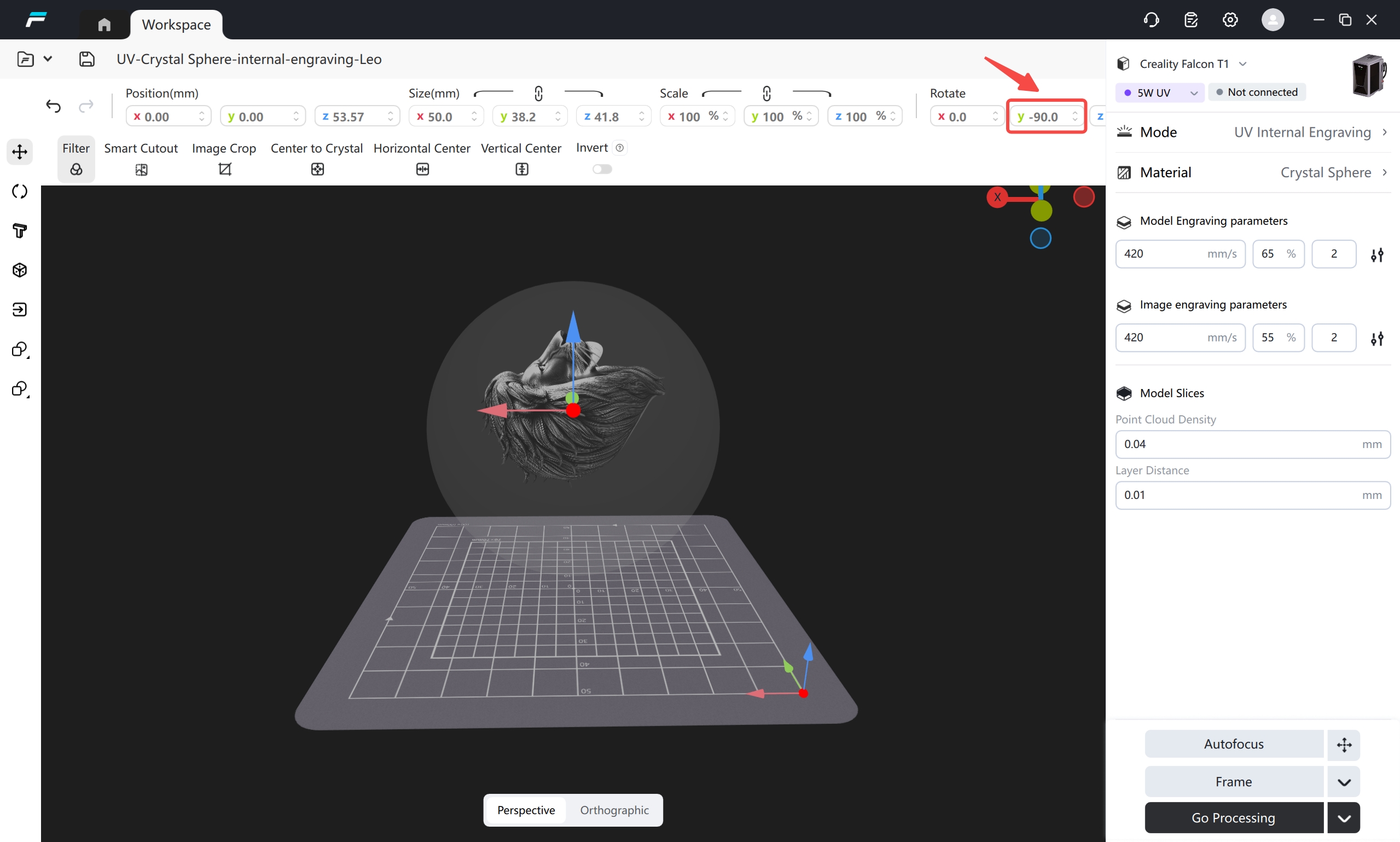
Task: Open Material Crystal Sphere settings
Action: (x=1253, y=172)
